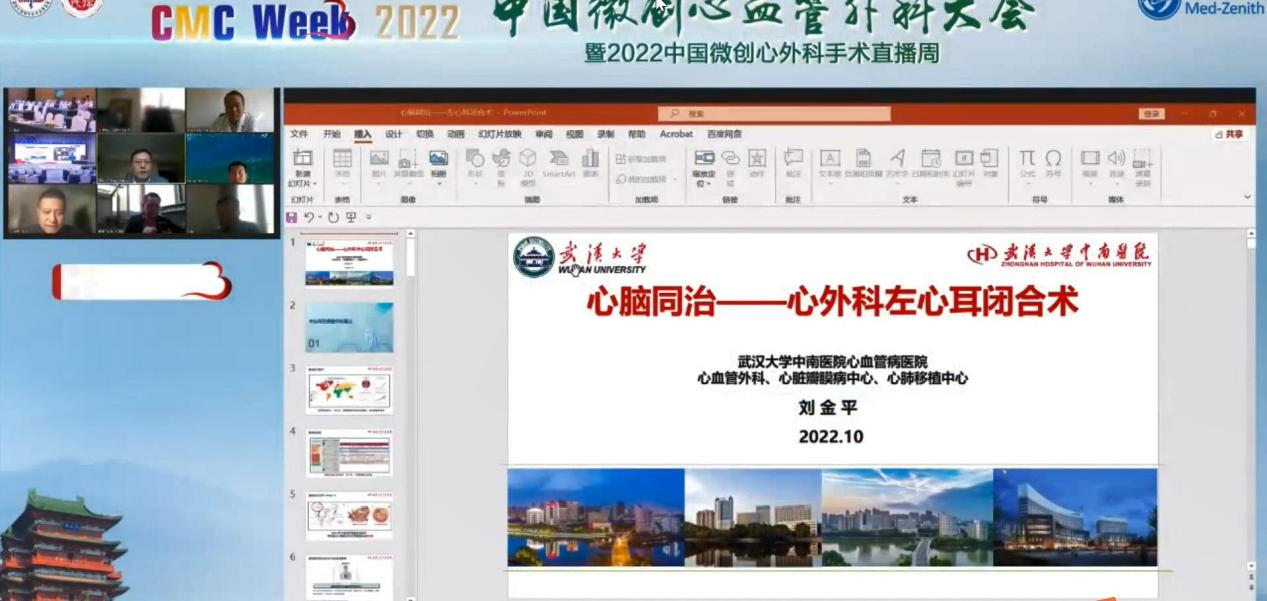1267x601 pixels.
Task: Click the Undo arrow icon
Action: point(309,217)
